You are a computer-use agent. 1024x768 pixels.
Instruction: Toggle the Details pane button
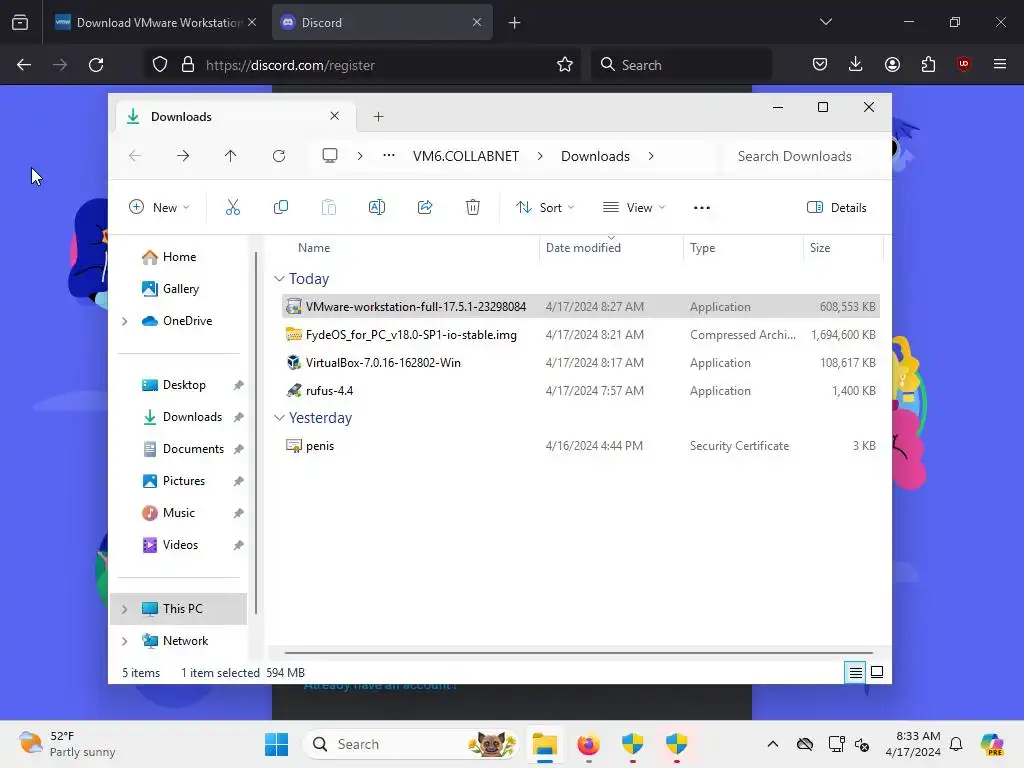point(837,208)
